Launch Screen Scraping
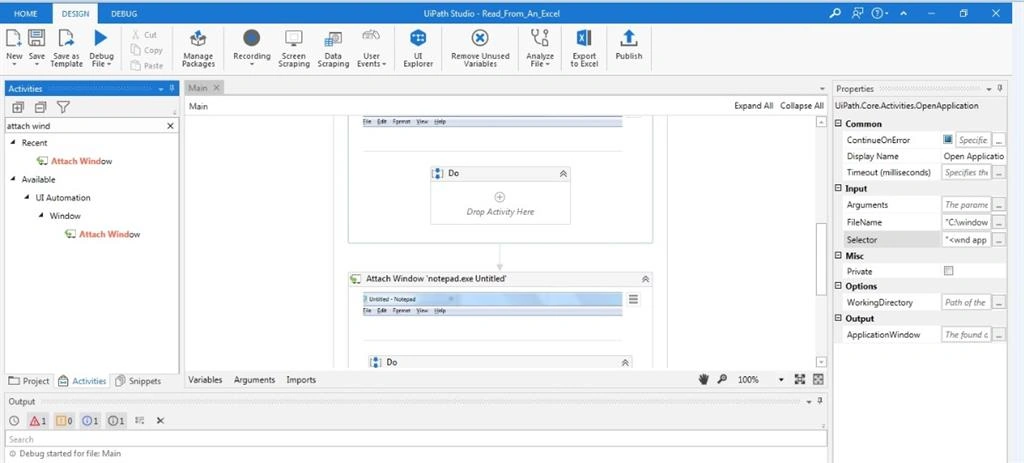The image size is (1024, 463). pyautogui.click(x=294, y=48)
